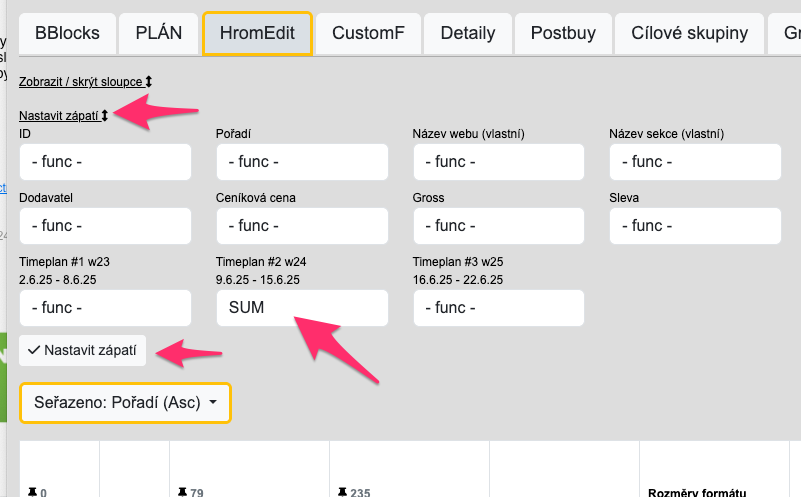Select the Pořadí footer function field

[x=302, y=162]
